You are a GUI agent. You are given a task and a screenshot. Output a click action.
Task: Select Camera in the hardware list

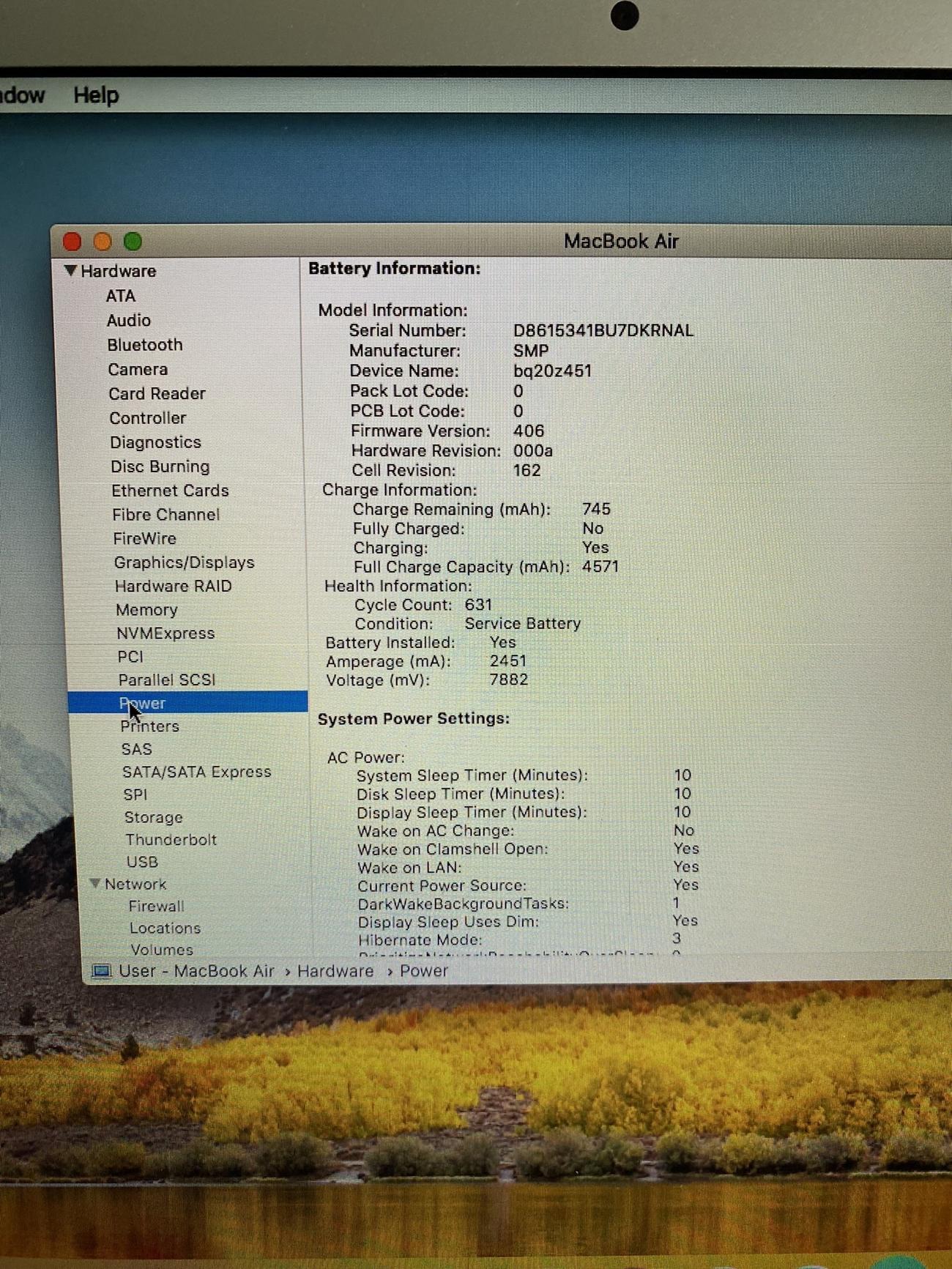pos(138,370)
